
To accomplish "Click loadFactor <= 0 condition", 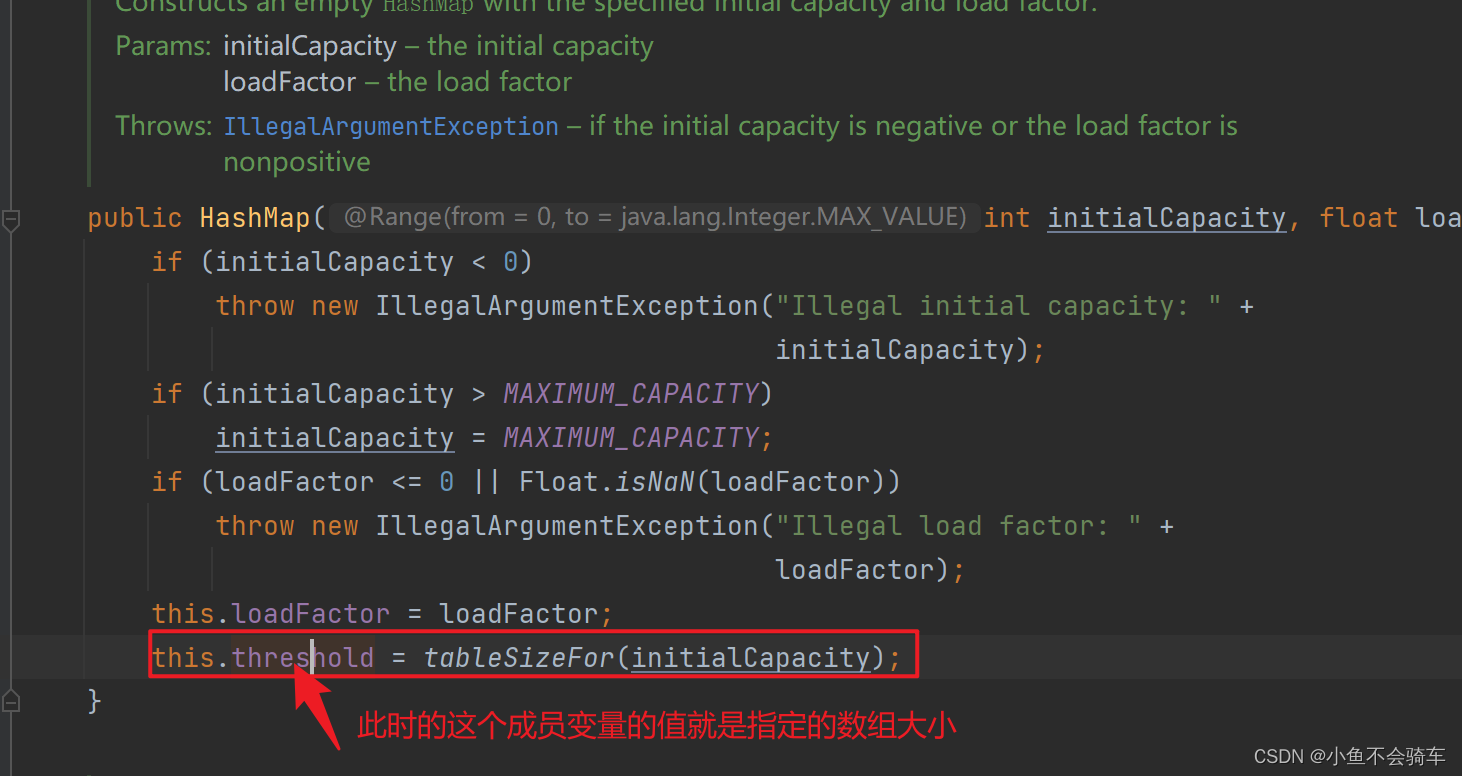I will coord(335,482).
